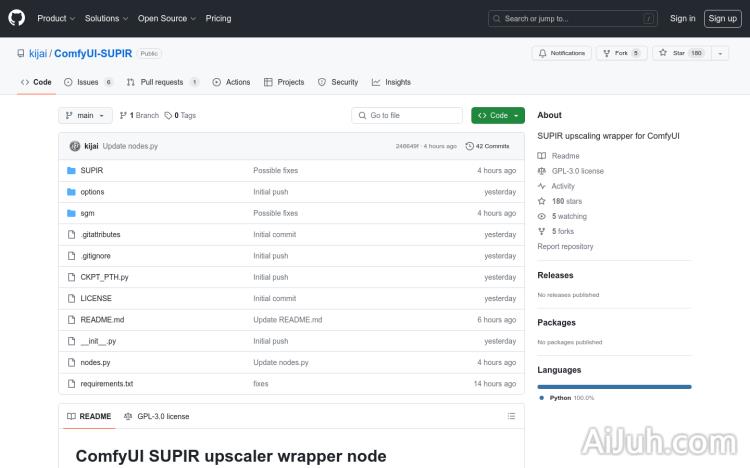
Task: Click the Go to file search field
Action: (407, 116)
